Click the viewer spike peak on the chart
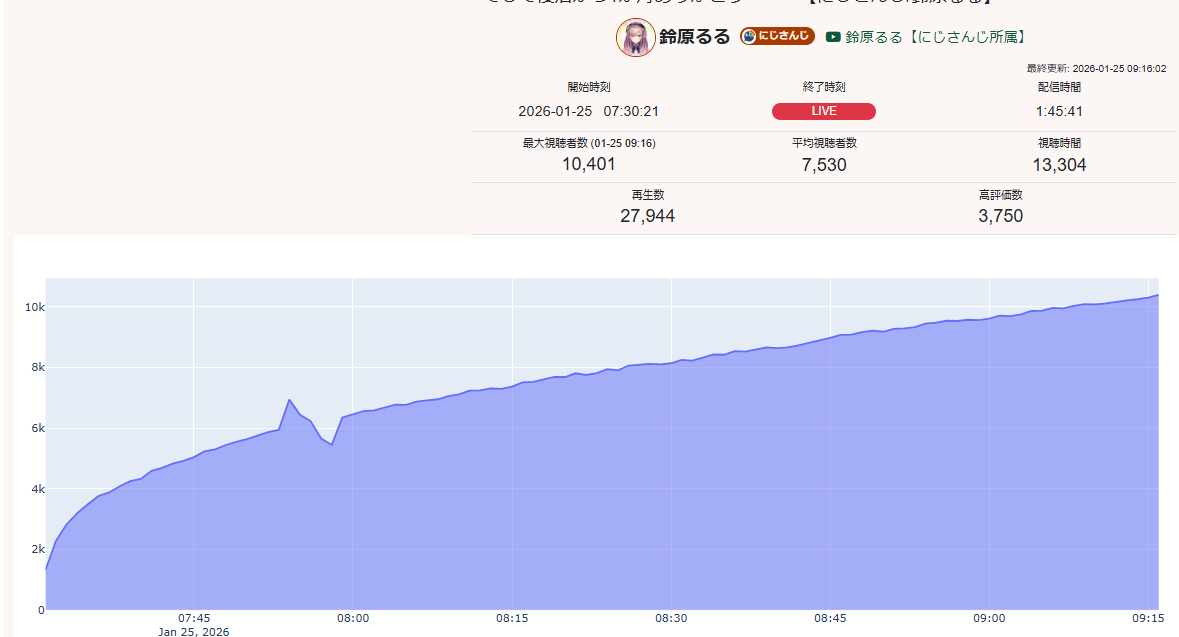This screenshot has height=637, width=1179. (289, 400)
